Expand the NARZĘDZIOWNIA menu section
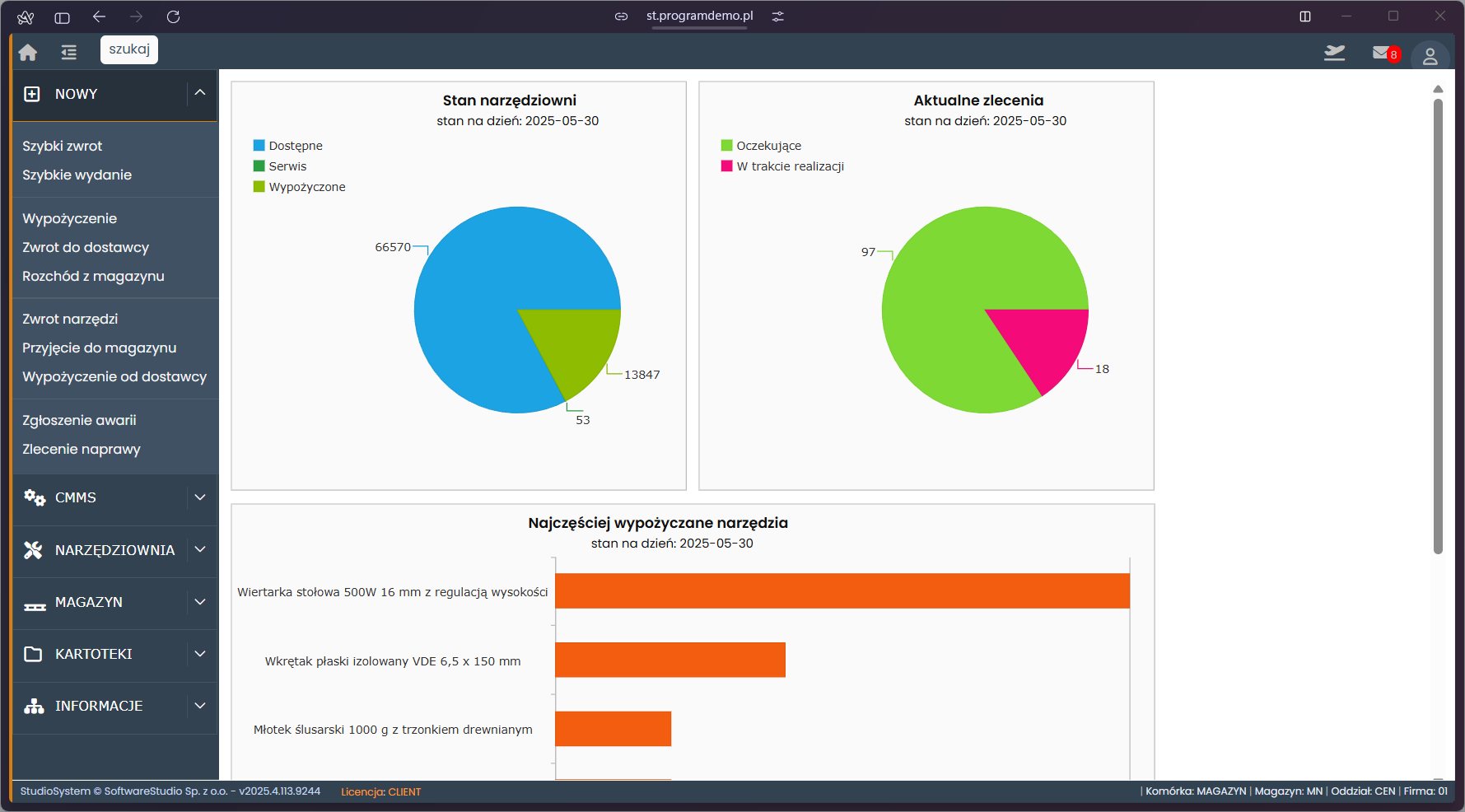This screenshot has height=812, width=1465. point(114,550)
